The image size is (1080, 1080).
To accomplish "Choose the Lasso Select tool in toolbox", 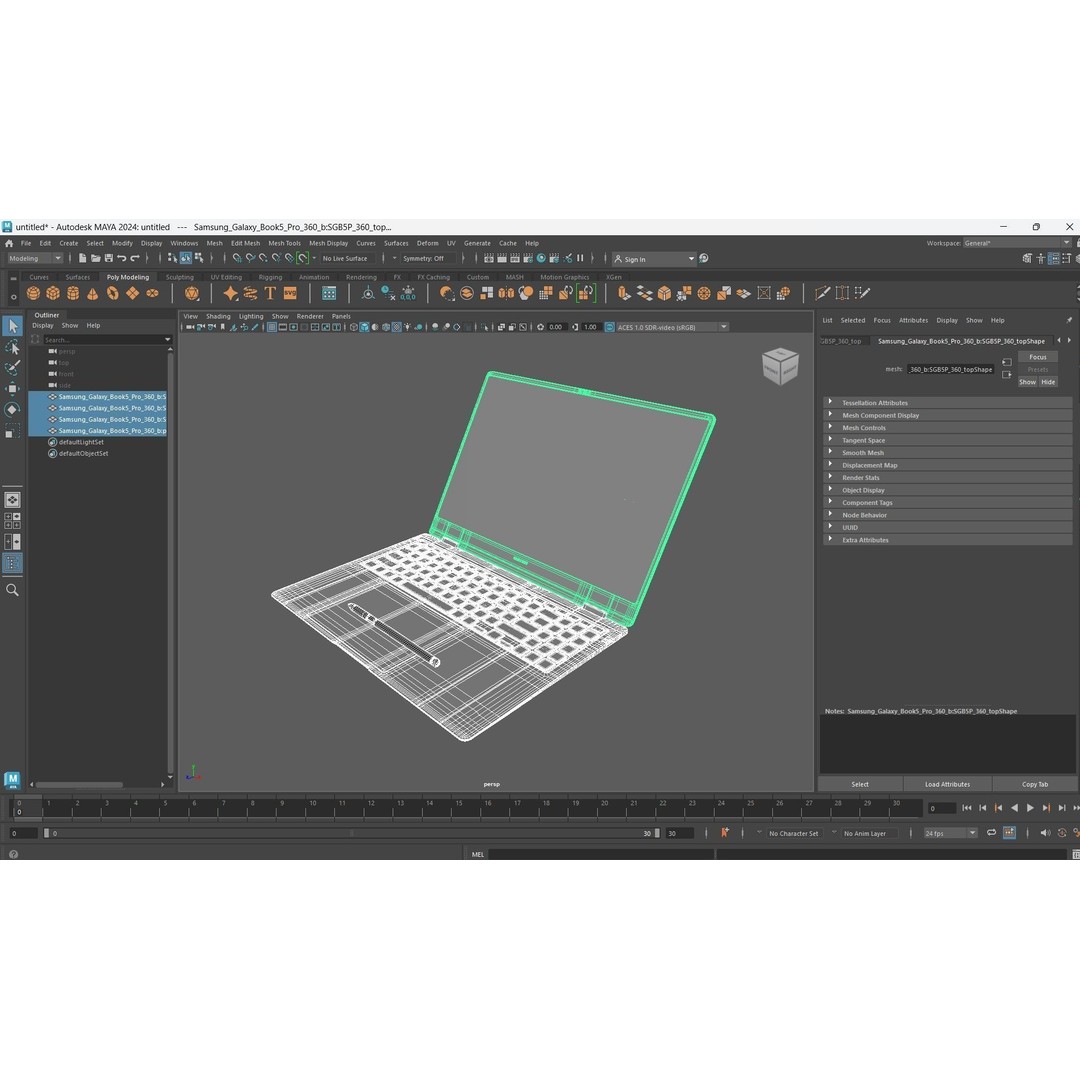I will coord(12,347).
